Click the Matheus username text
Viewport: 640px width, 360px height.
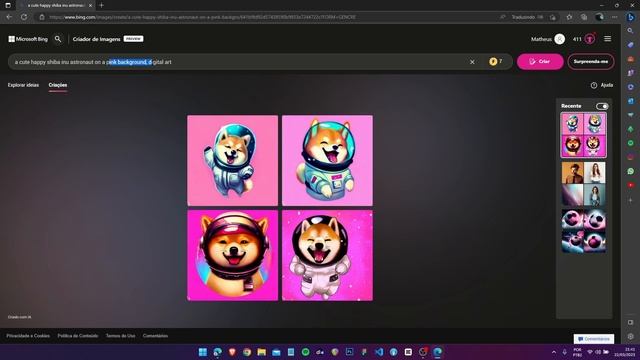541,39
